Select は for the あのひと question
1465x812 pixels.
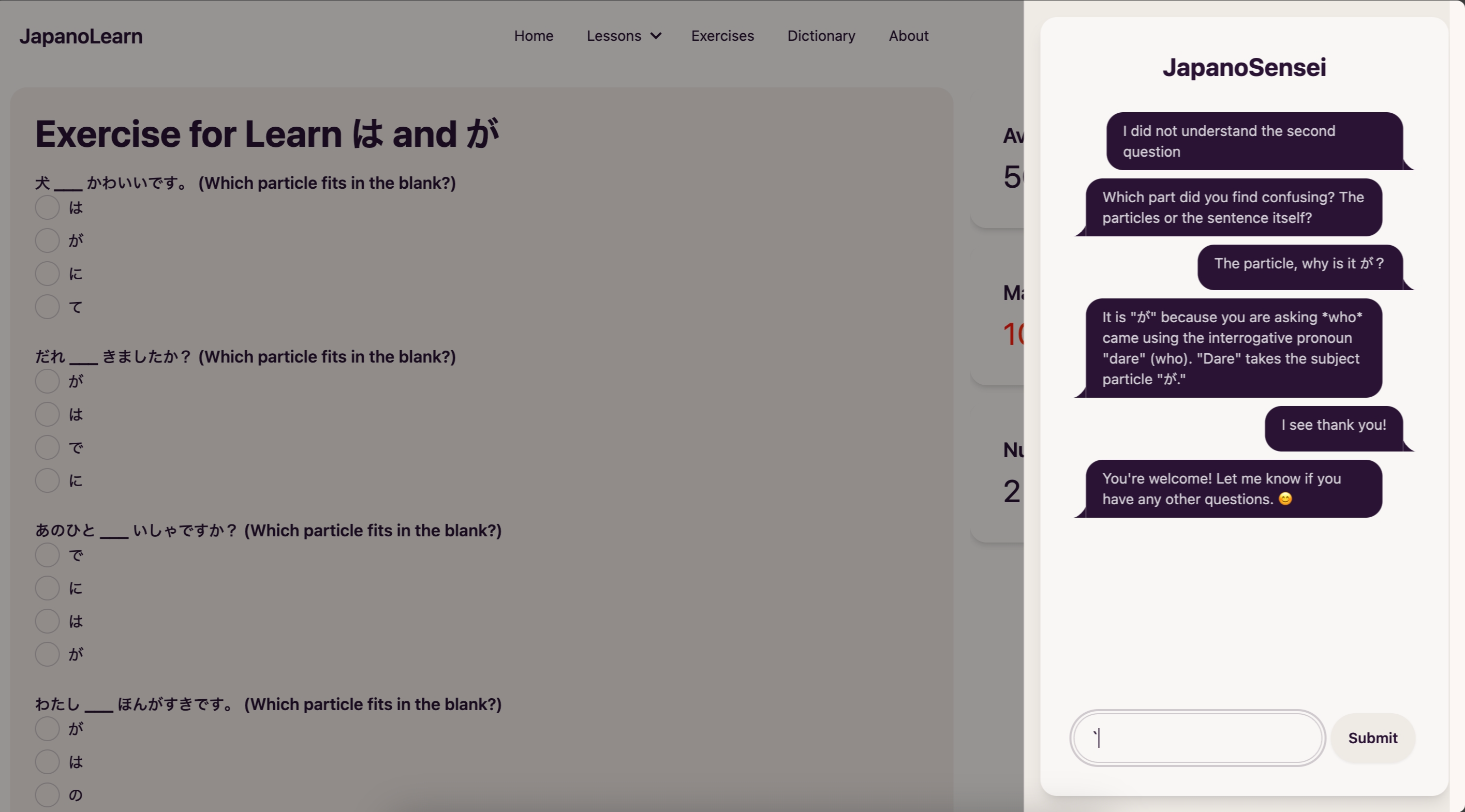tap(47, 621)
